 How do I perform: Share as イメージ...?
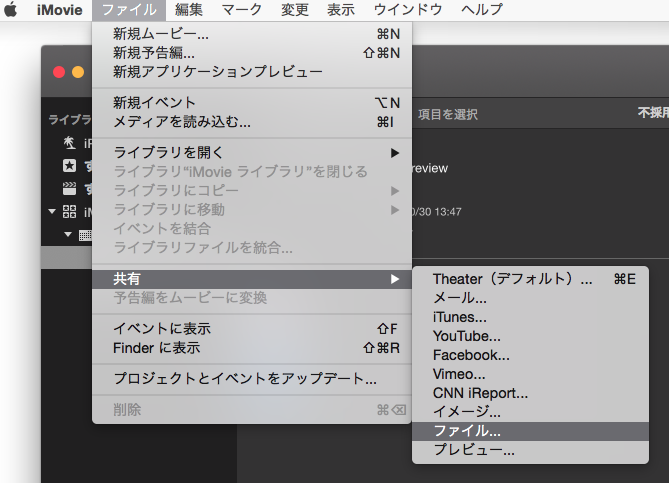coord(530,412)
